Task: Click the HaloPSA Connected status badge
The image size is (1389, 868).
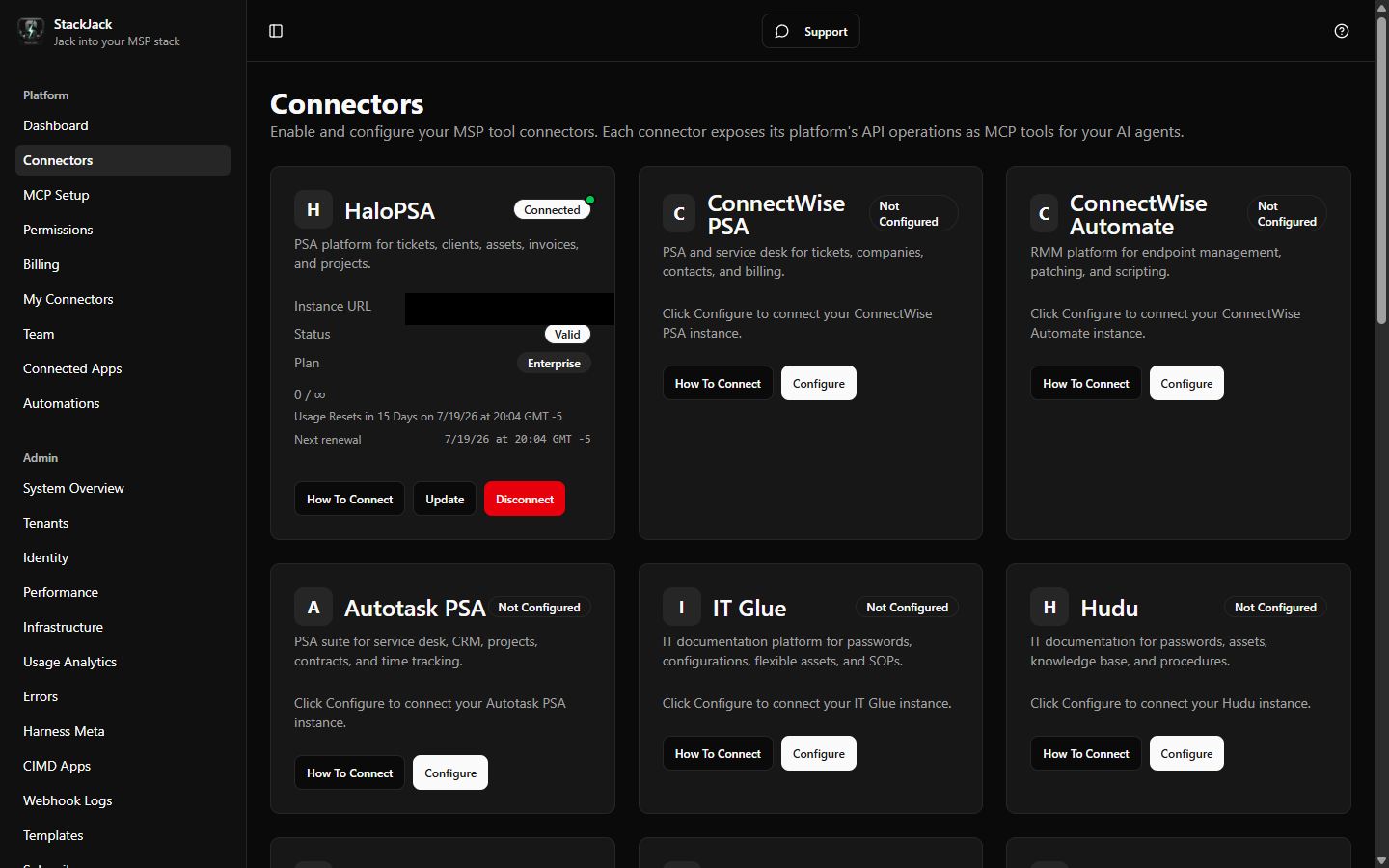Action: [x=552, y=209]
